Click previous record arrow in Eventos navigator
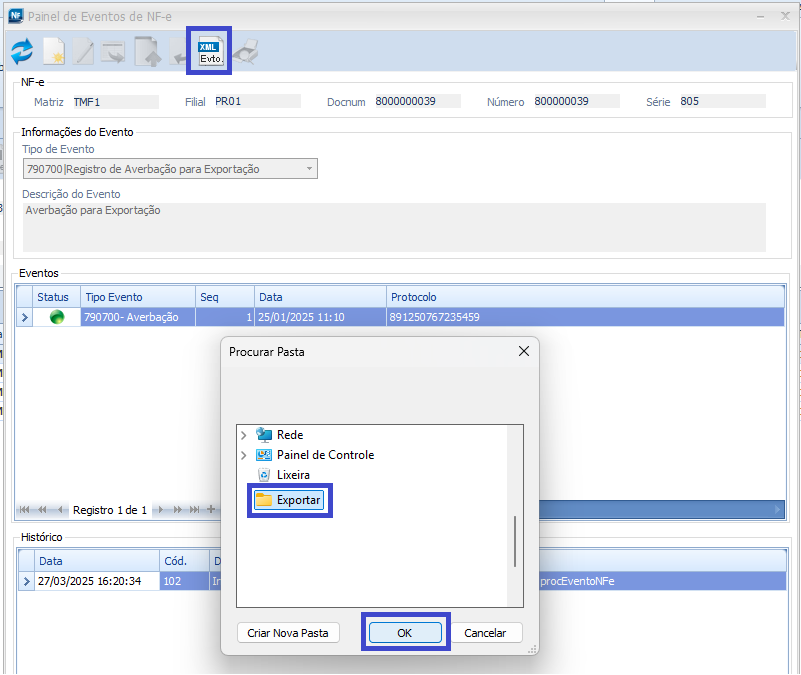Image resolution: width=801 pixels, height=675 pixels. (x=60, y=509)
